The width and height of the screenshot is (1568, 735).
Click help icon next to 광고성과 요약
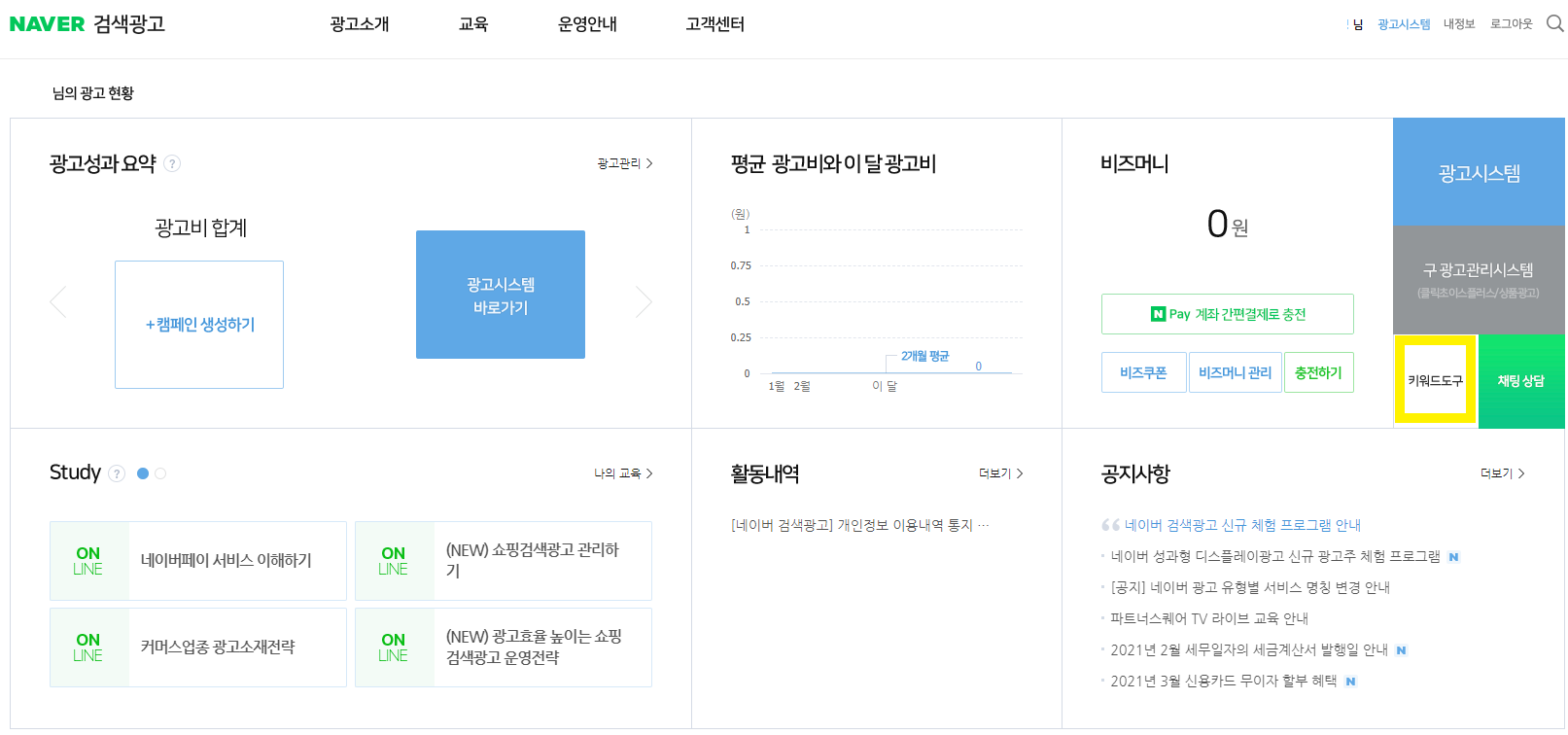pos(172,163)
